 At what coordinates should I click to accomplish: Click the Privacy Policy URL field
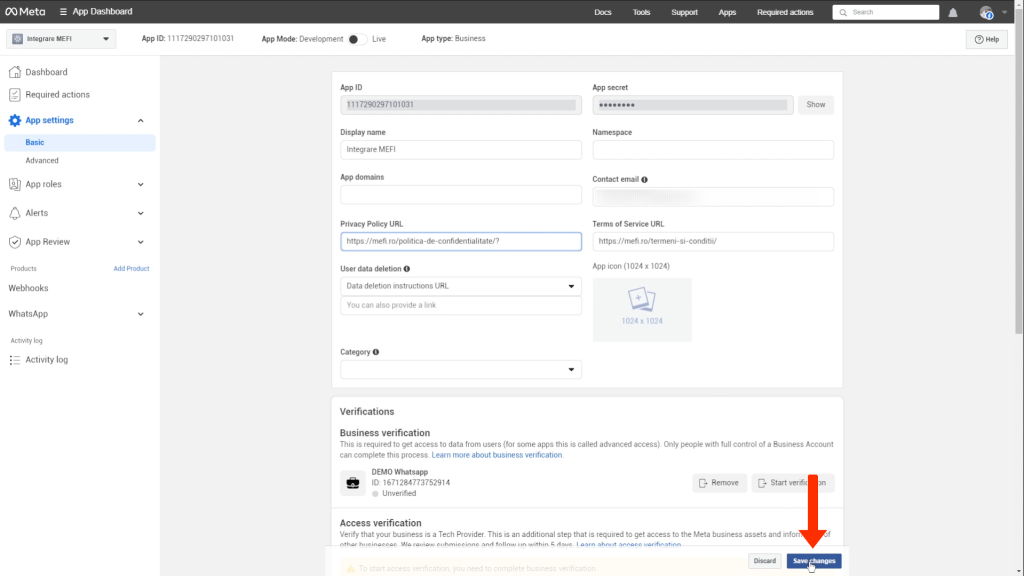[460, 241]
